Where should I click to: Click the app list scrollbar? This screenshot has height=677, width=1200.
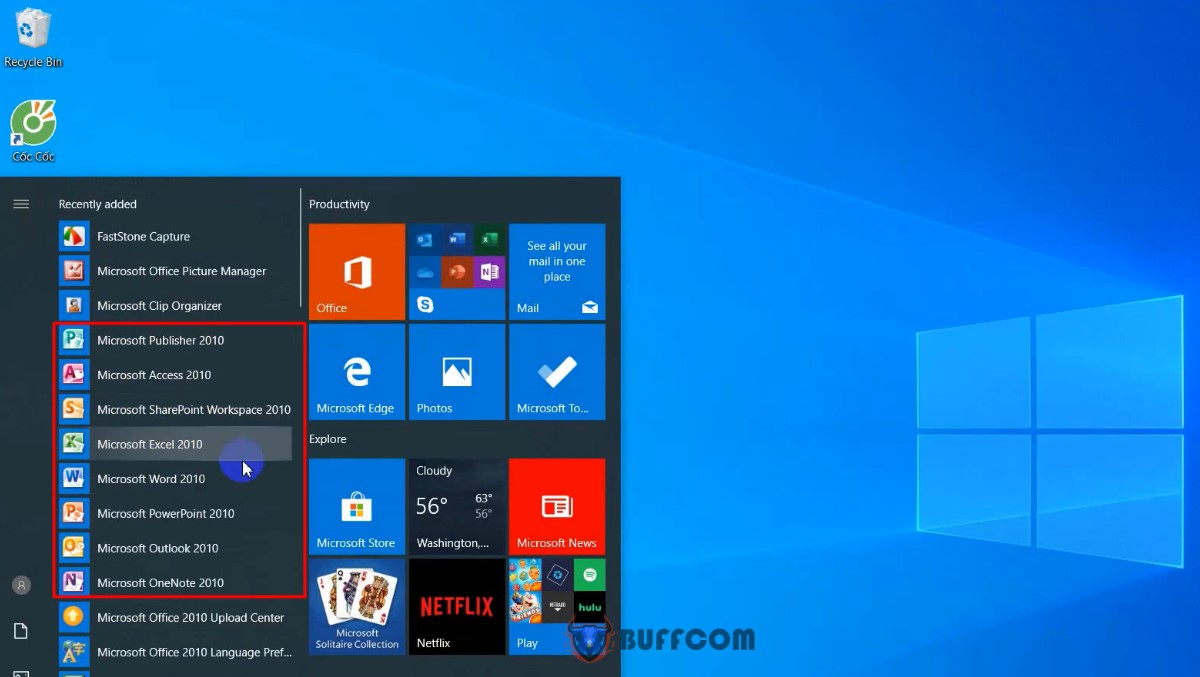tap(301, 248)
